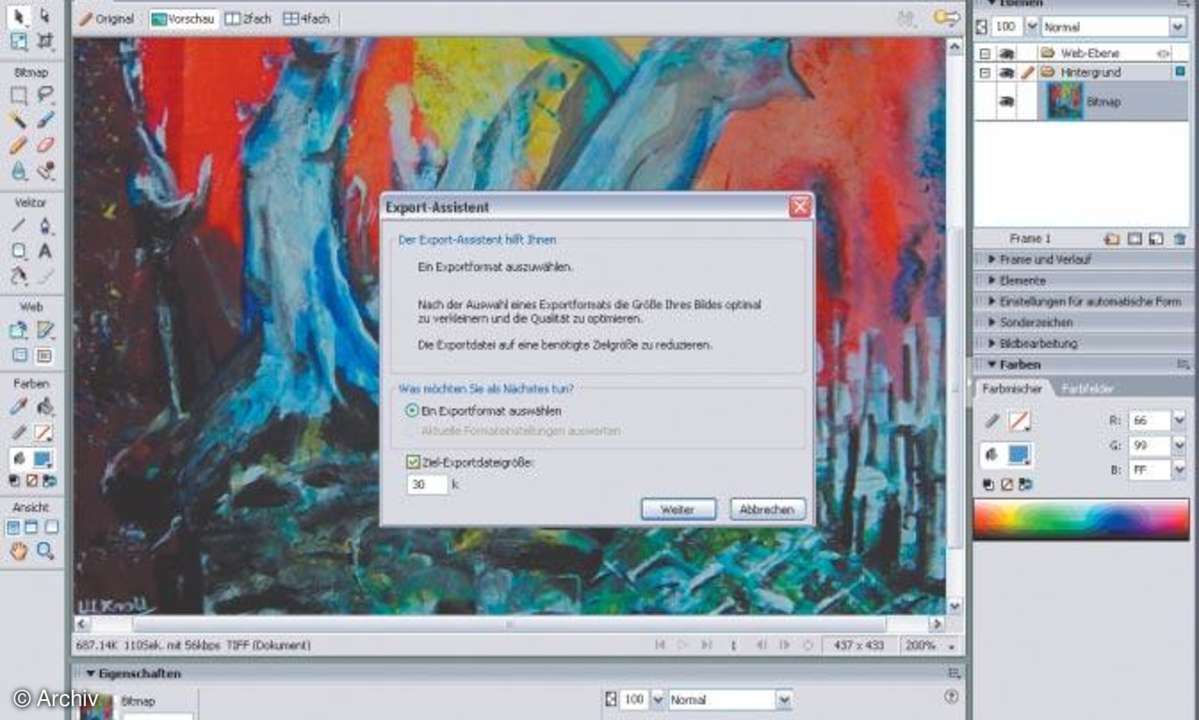Expand the Bildbearbeitung panel
1199x720 pixels.
point(991,344)
